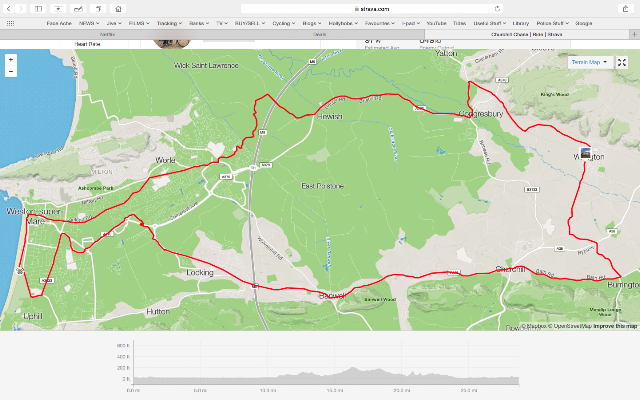Expand the TV bookmarks folder
Viewport: 640px width, 400px height.
click(x=222, y=23)
